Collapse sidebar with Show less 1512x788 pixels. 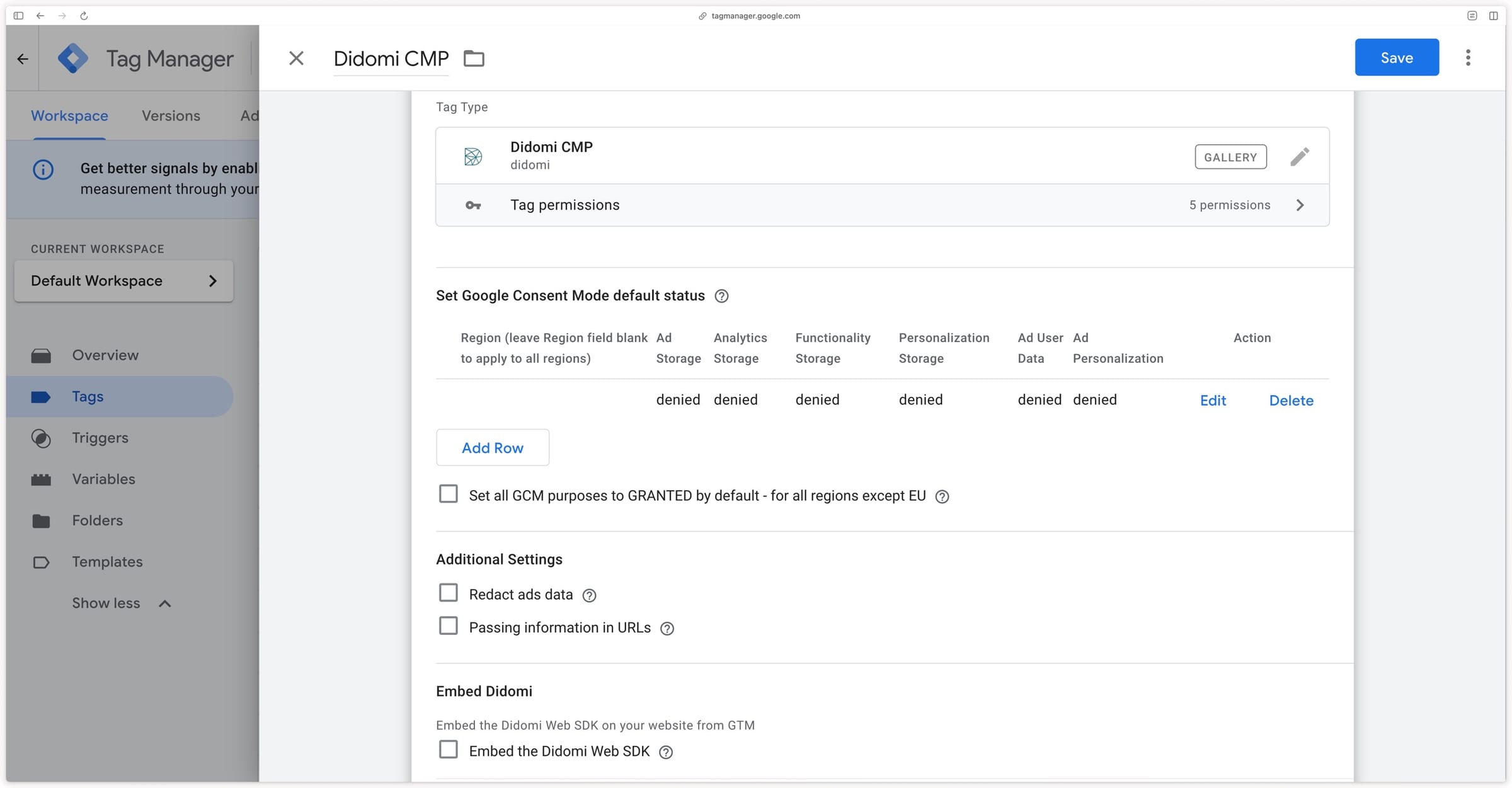tap(121, 603)
